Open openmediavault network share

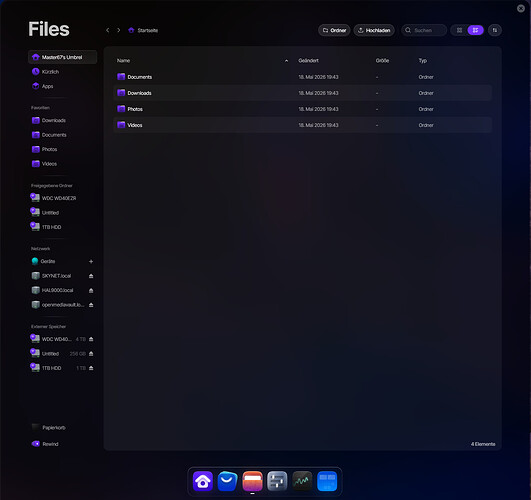tap(58, 305)
